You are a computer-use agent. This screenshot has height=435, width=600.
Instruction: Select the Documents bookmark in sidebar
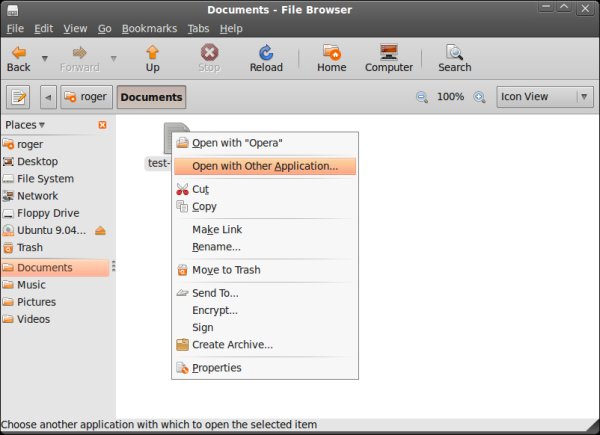(55, 267)
